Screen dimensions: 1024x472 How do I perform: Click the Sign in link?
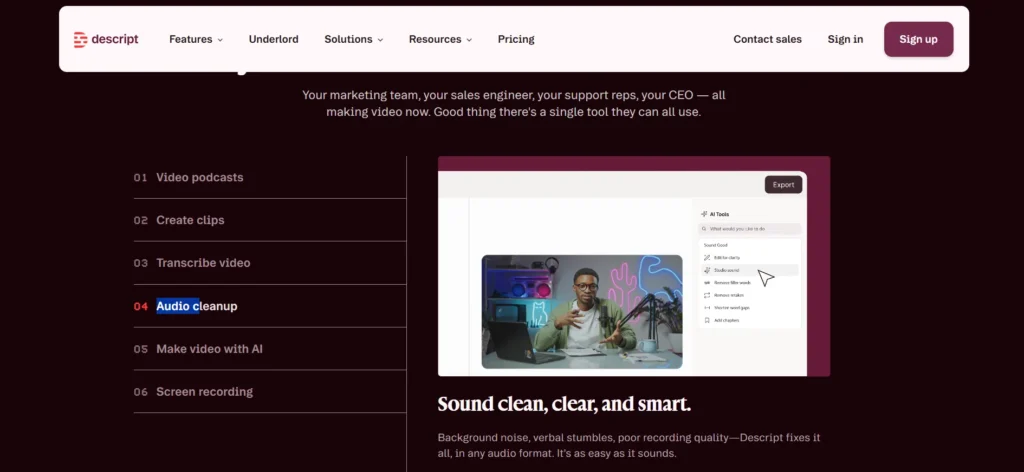[845, 39]
